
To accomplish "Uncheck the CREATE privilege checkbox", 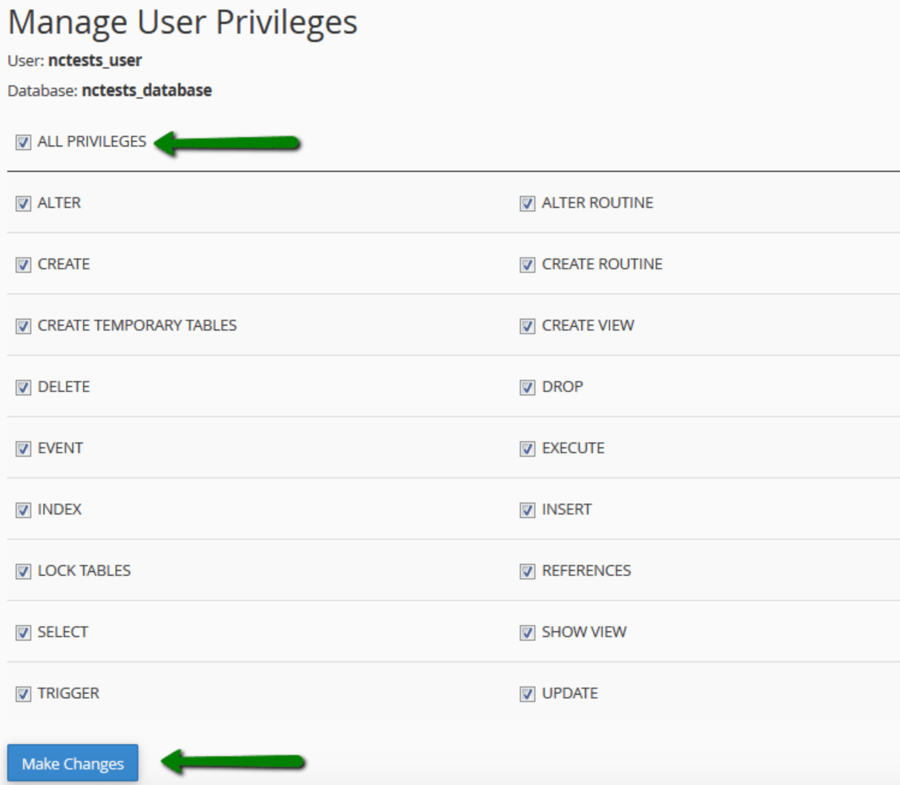I will coord(23,265).
